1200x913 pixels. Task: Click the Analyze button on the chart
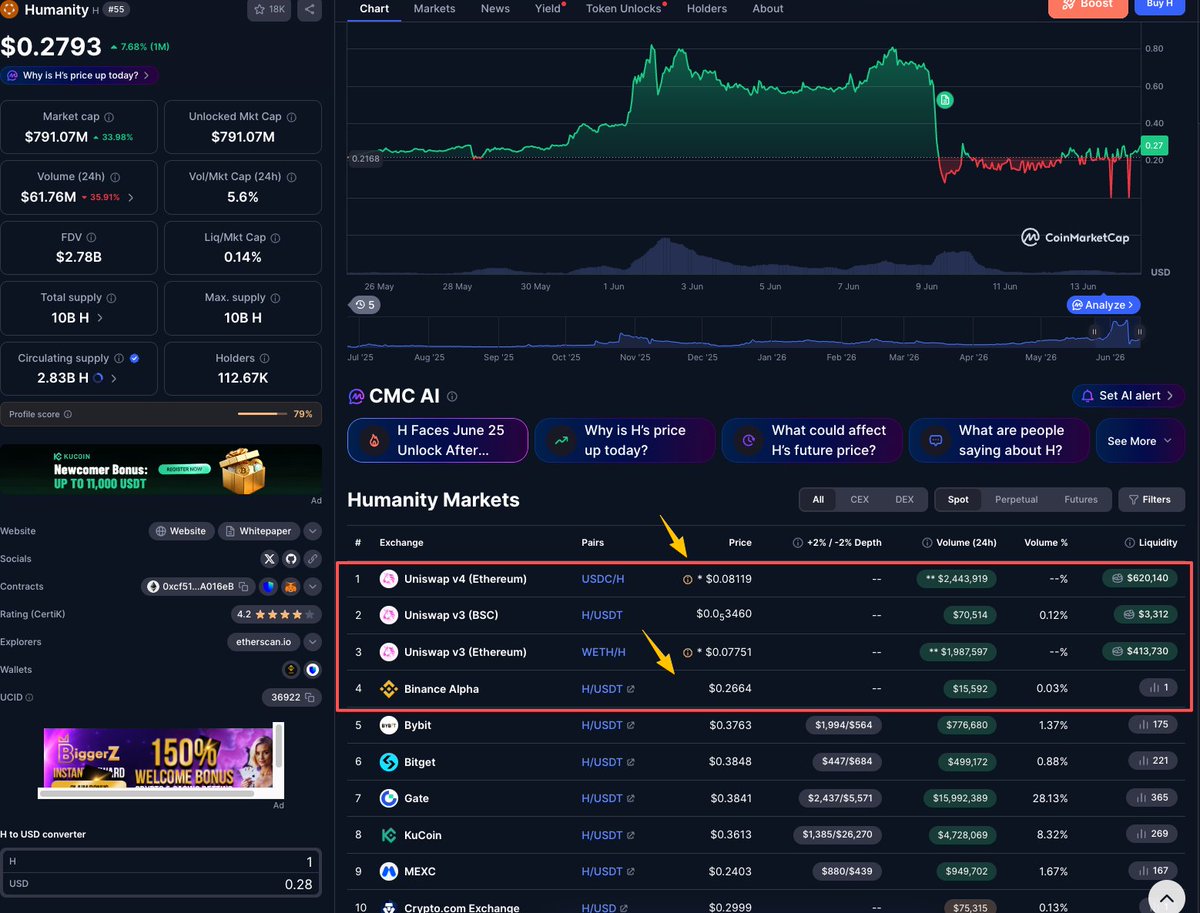[x=1103, y=305]
